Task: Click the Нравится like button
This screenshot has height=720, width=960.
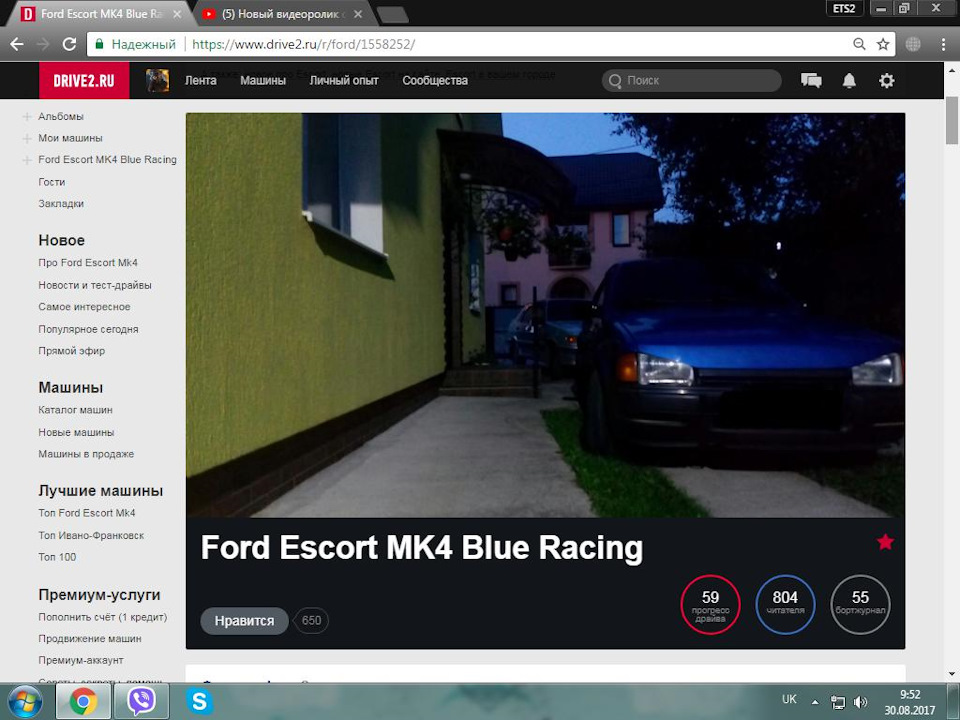Action: pyautogui.click(x=244, y=621)
